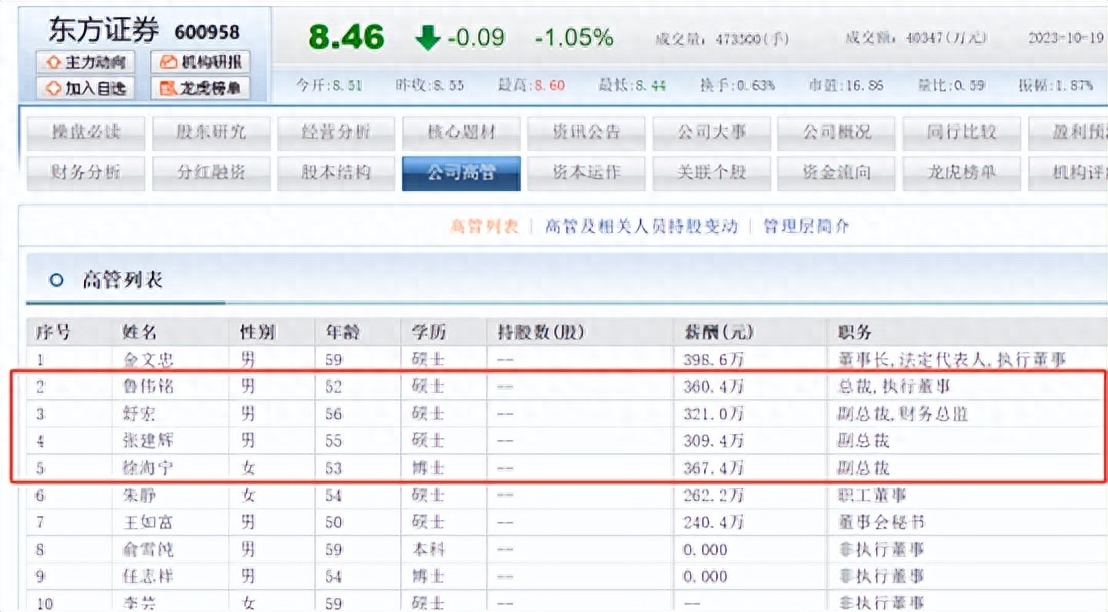
Task: Open the 资金流向 tab
Action: 837,172
